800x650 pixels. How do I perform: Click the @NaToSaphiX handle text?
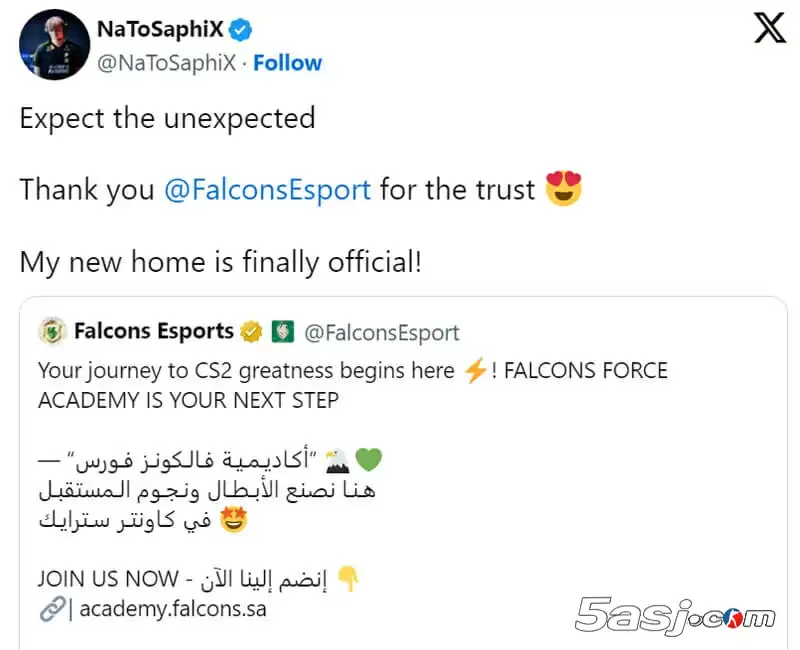coord(168,62)
